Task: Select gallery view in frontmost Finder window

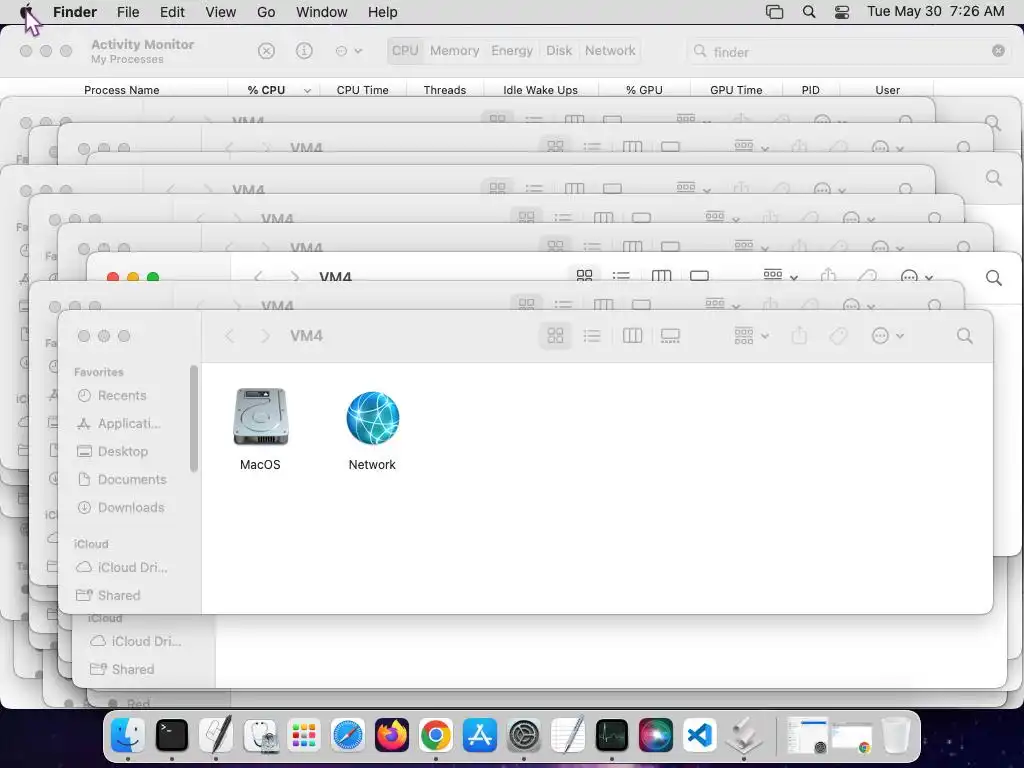Action: tap(670, 336)
